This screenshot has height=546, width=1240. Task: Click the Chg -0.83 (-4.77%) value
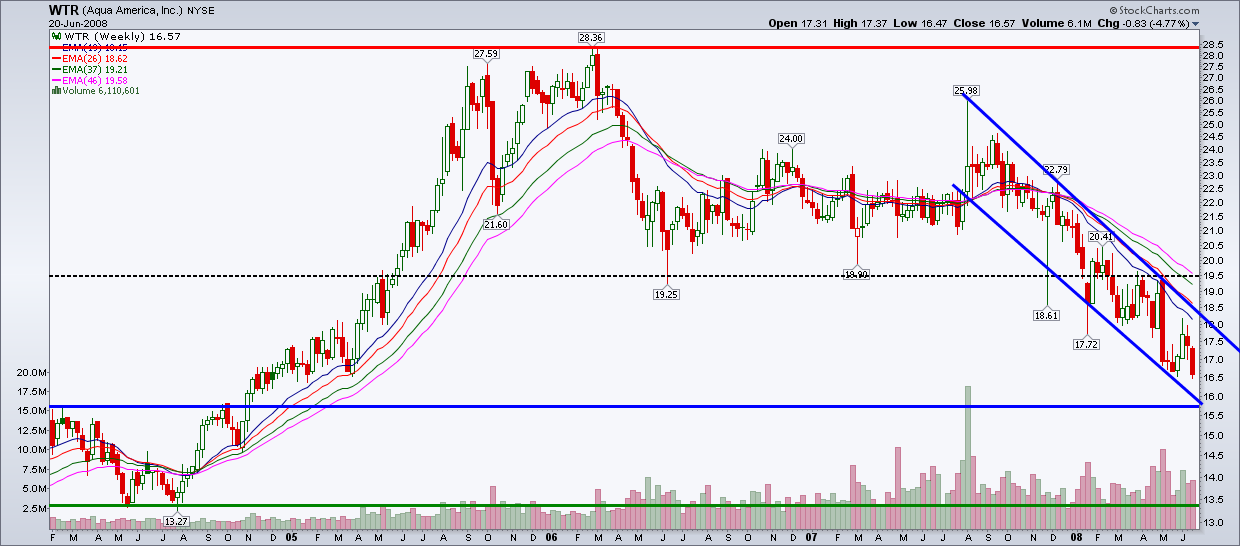1142,23
